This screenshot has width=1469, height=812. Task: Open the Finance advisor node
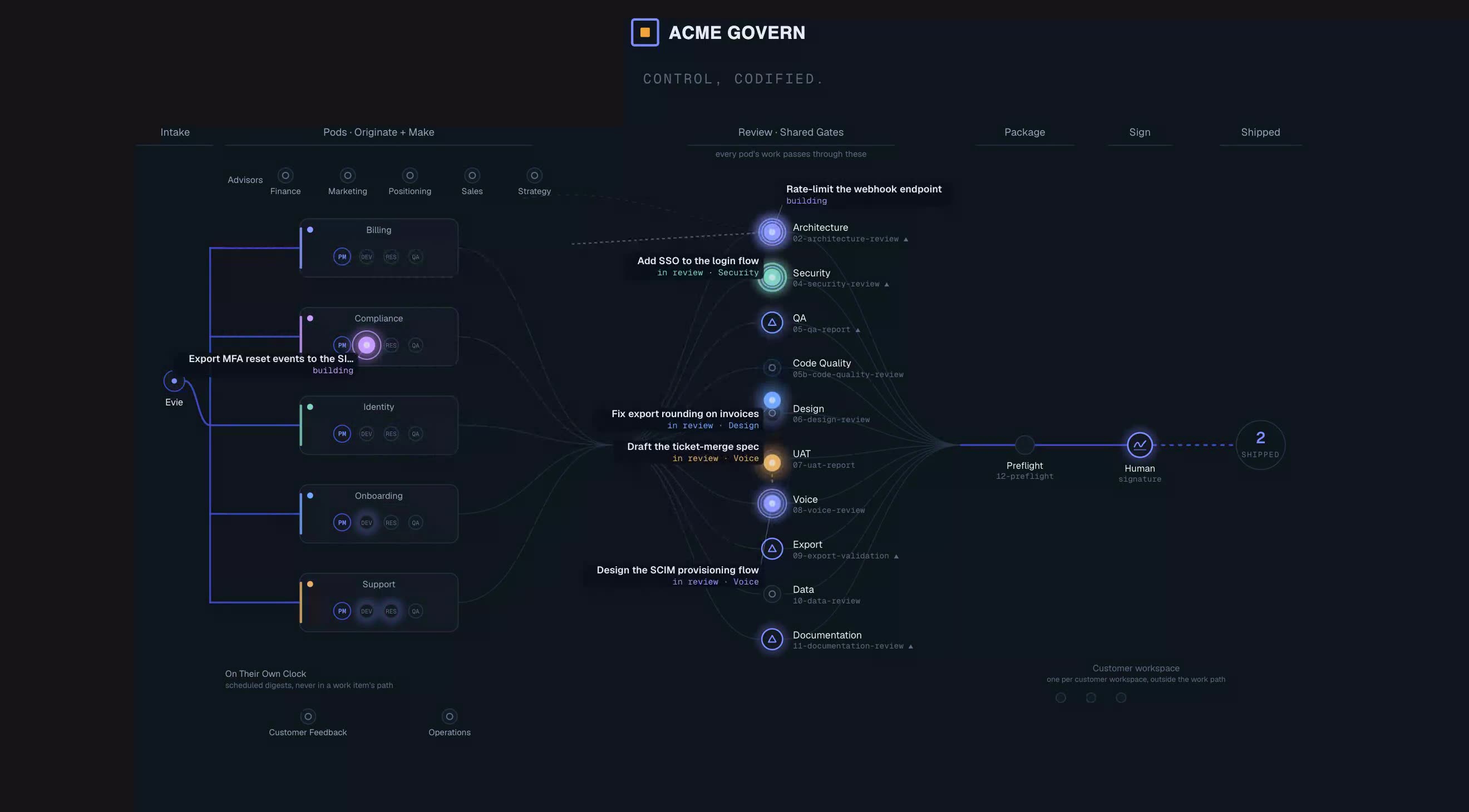point(285,176)
